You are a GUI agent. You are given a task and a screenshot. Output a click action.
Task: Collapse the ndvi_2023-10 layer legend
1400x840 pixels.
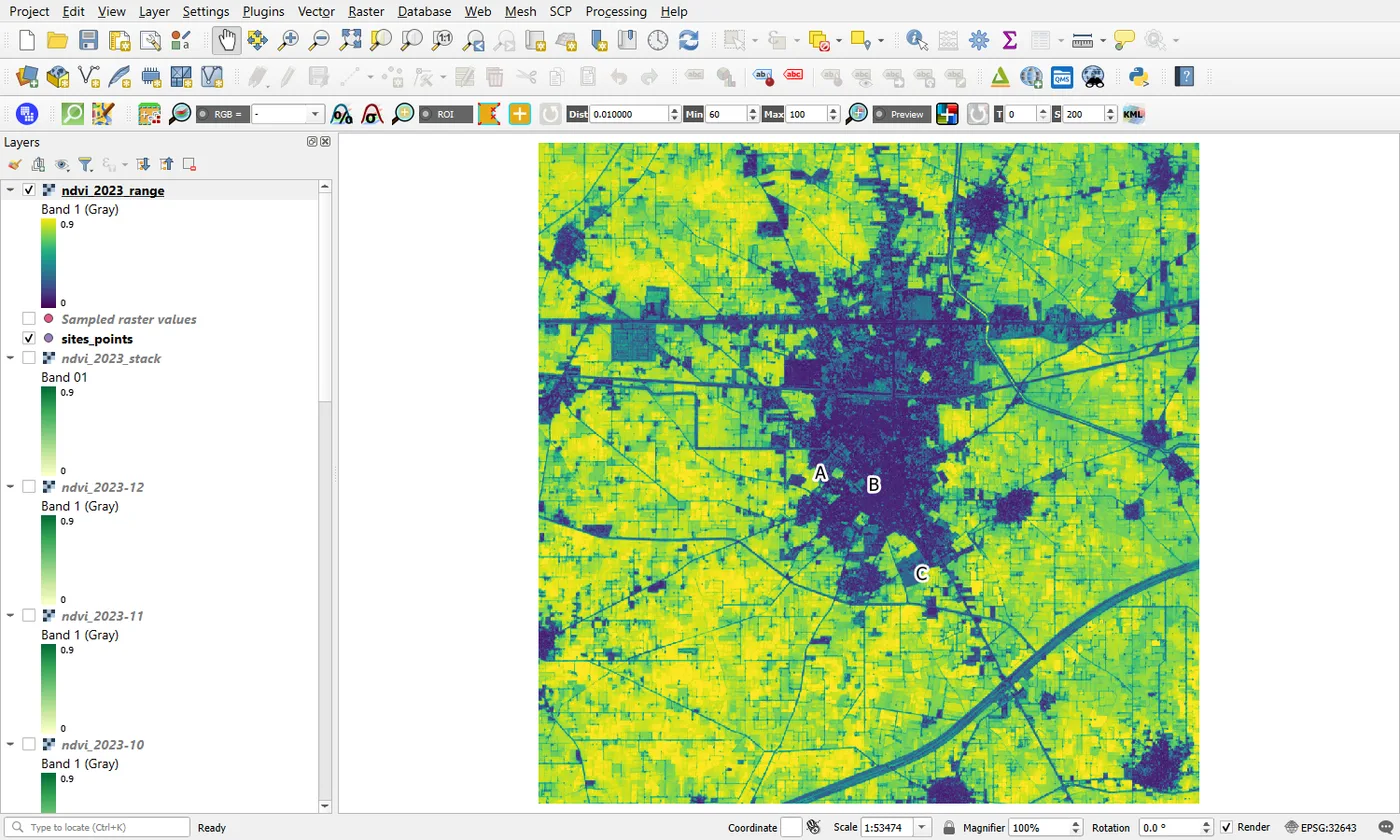11,745
